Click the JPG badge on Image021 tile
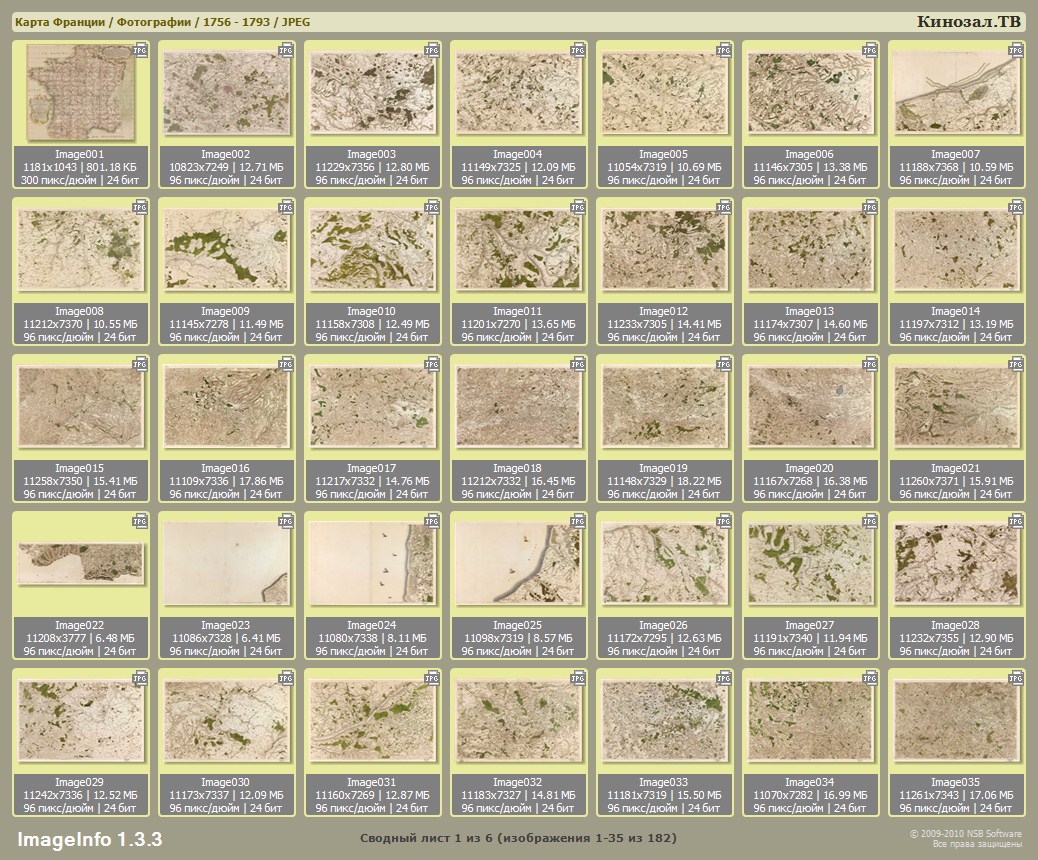The height and width of the screenshot is (860, 1038). (x=1016, y=363)
